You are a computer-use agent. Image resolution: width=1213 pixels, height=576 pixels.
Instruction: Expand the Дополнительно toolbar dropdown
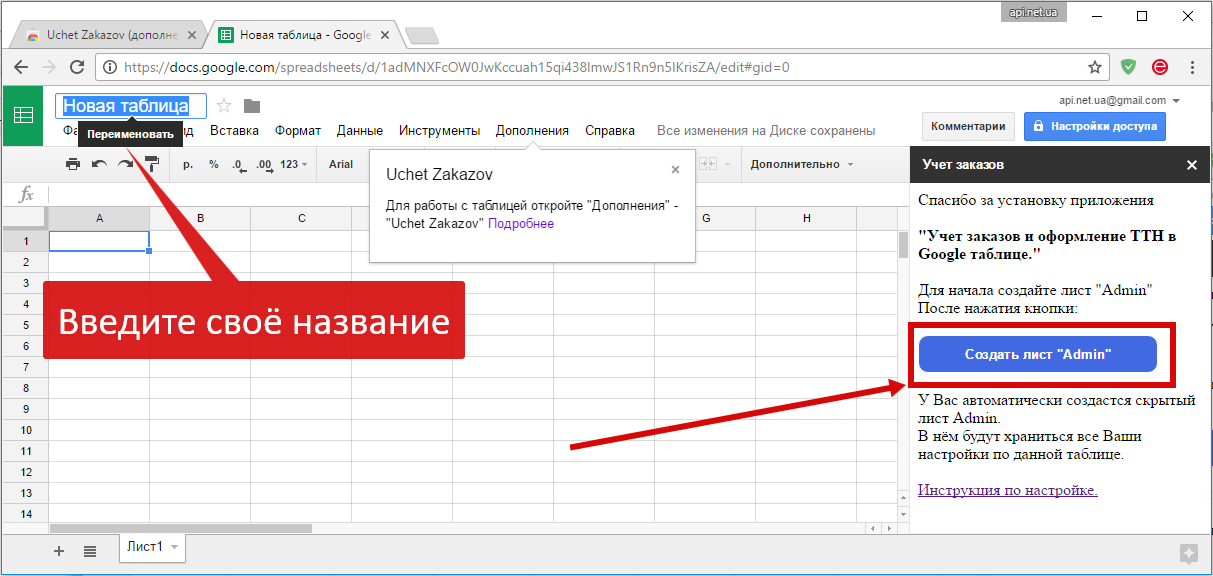point(802,164)
